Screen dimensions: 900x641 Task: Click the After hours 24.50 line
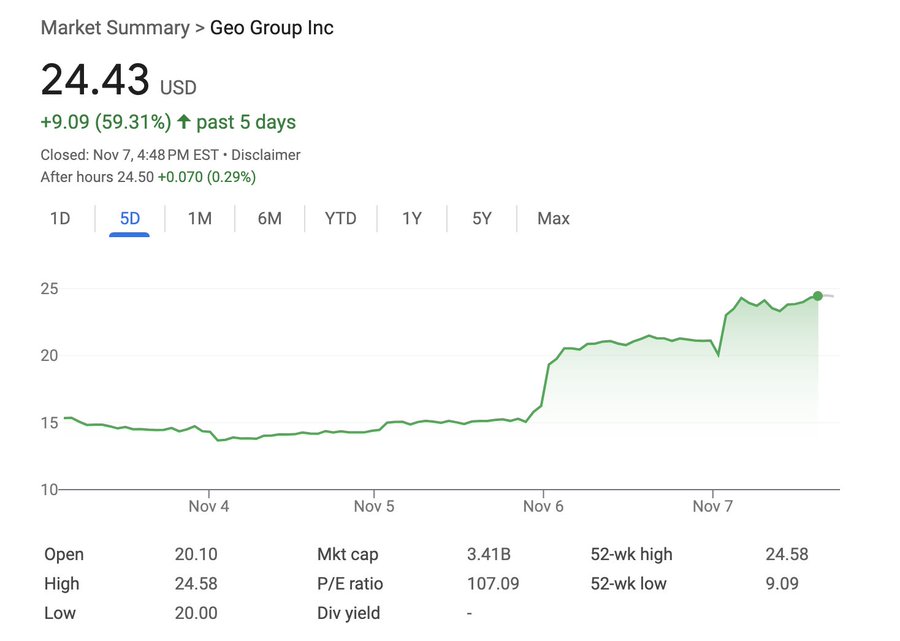[x=148, y=177]
